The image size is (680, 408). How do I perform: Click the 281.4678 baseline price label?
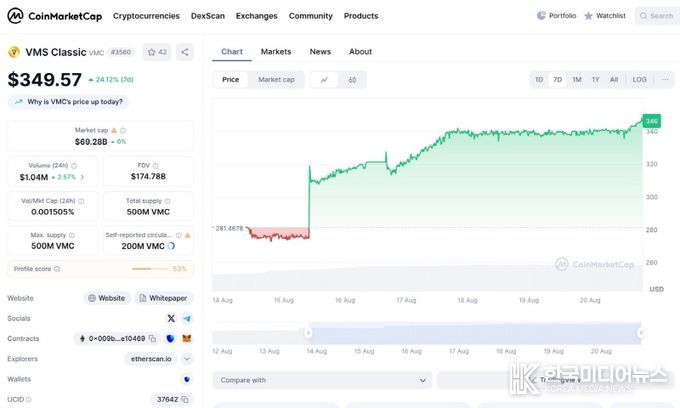tap(229, 228)
